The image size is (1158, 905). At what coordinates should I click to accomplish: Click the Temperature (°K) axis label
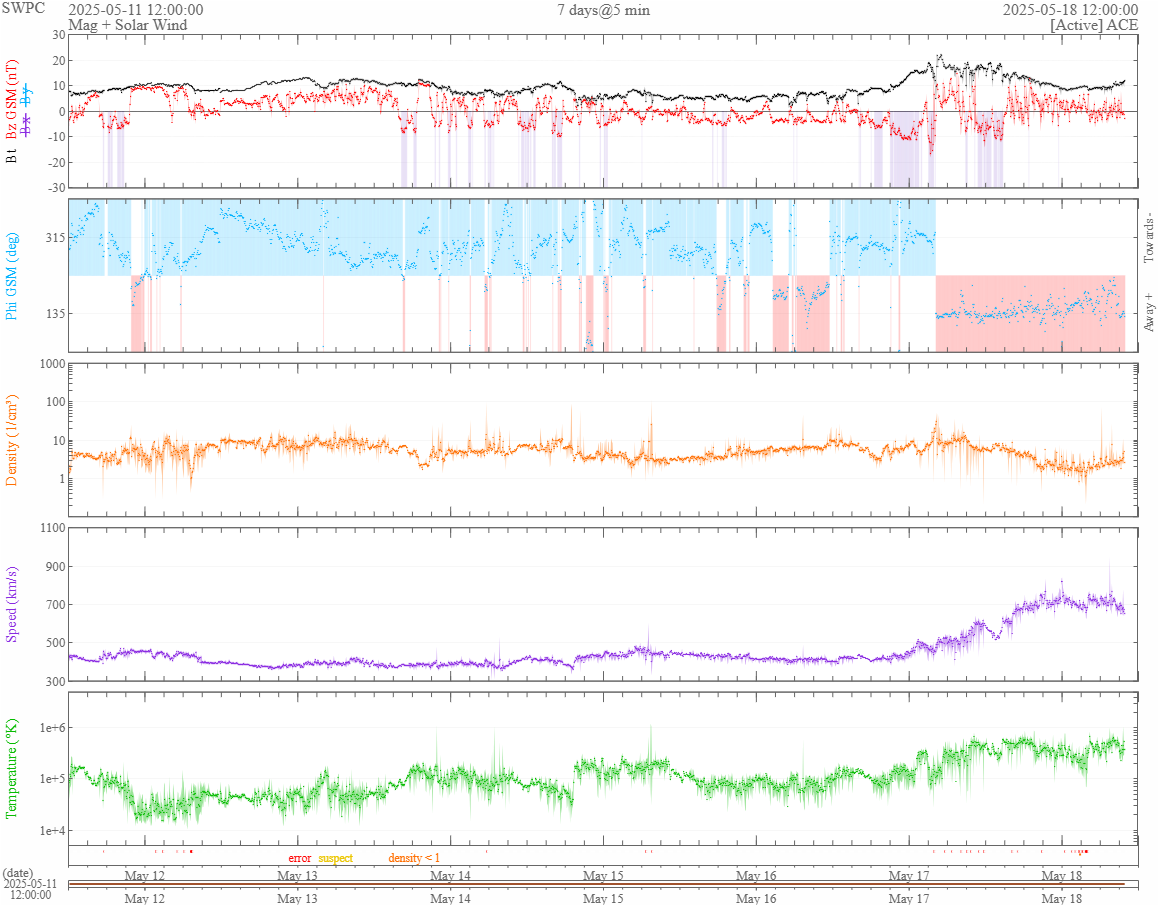tap(12, 768)
